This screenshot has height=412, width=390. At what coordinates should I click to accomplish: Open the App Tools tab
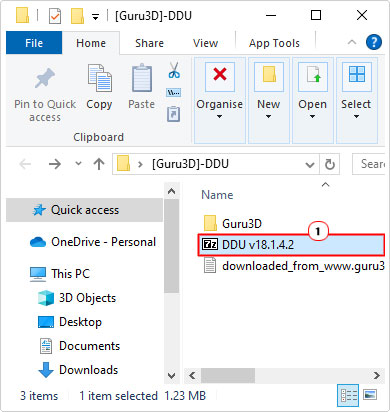click(274, 43)
